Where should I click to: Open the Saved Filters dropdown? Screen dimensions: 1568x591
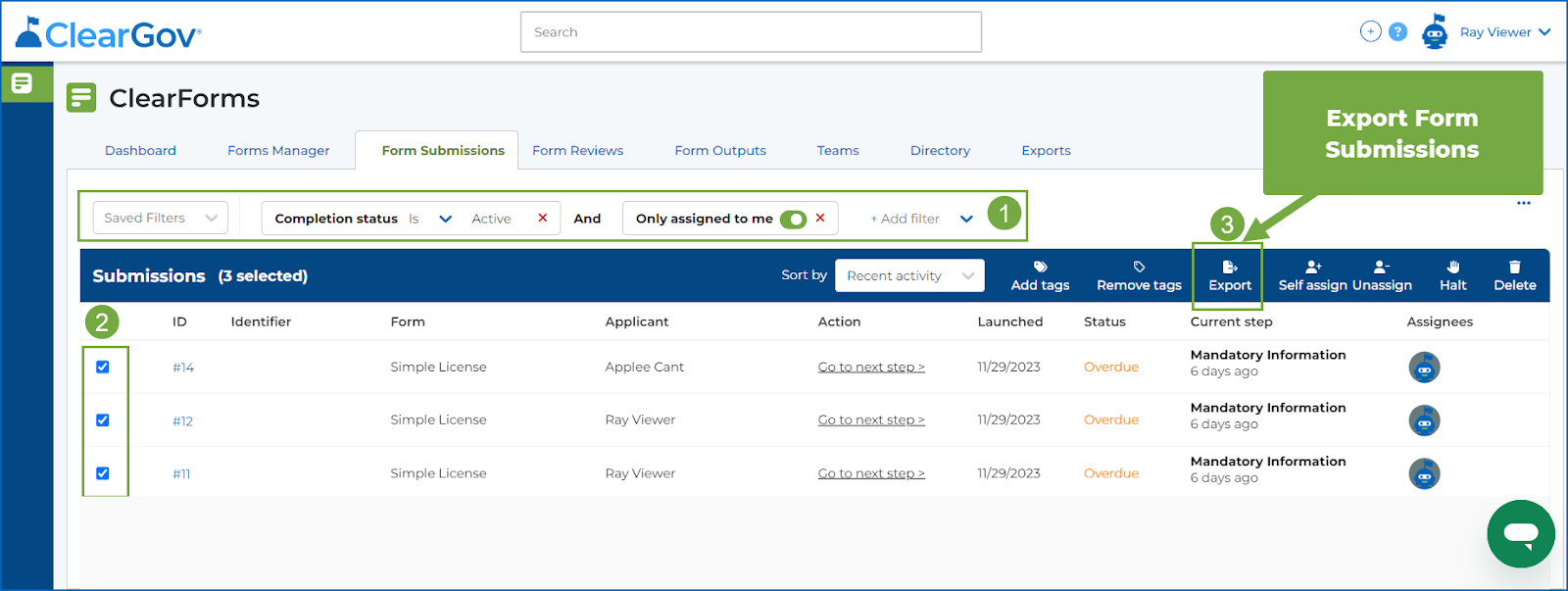coord(160,219)
